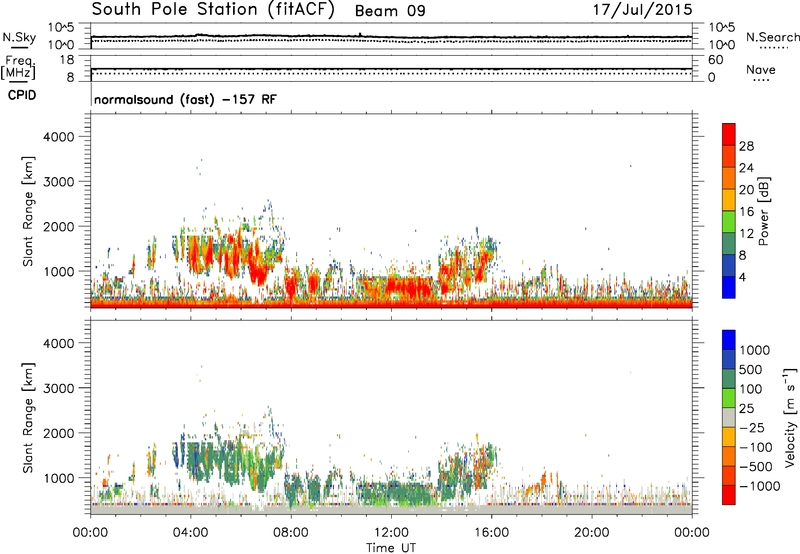Click the 'N.Sky' legend label
This screenshot has height=554, width=800.
19,37
